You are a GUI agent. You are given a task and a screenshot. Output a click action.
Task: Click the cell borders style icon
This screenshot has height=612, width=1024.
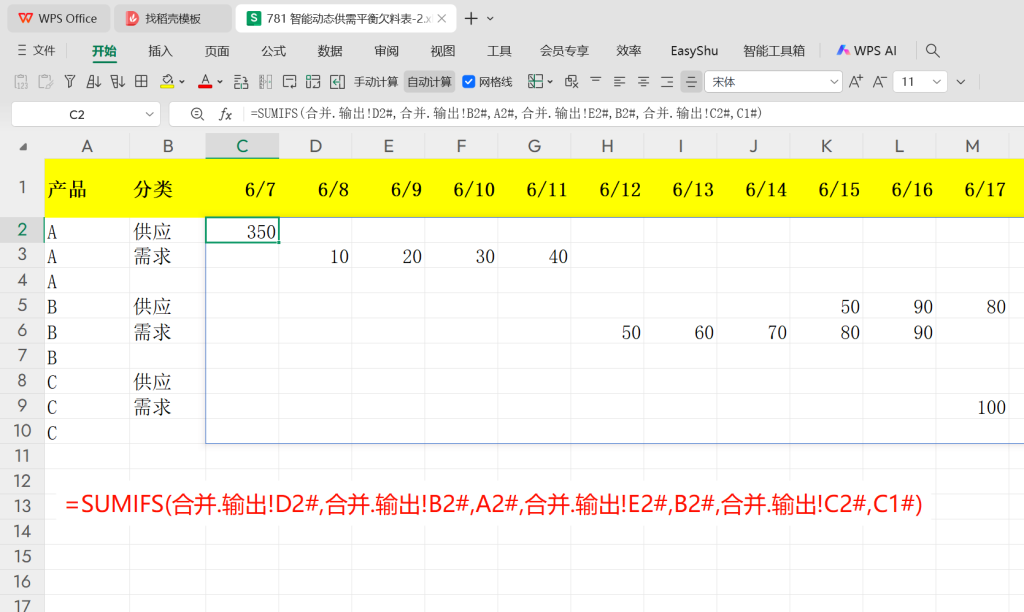point(535,82)
